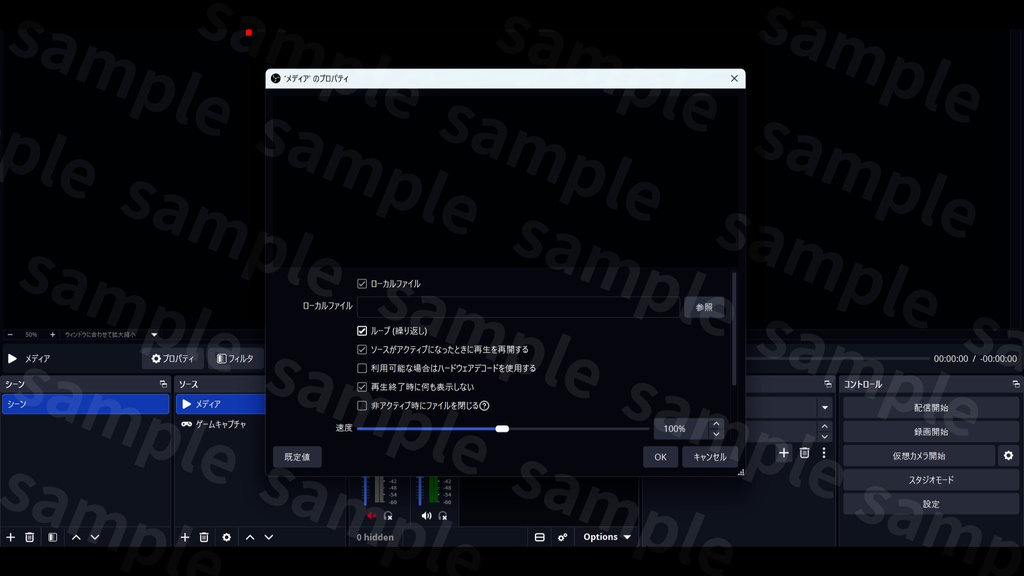
Task: Increase speed percentage with up stepper
Action: tap(716, 424)
